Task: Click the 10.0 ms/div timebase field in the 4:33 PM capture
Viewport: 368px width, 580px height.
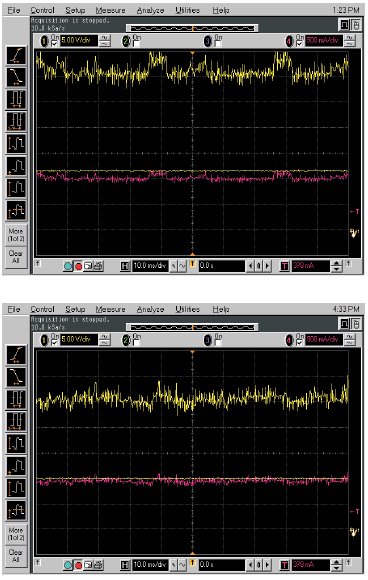Action: pos(150,565)
